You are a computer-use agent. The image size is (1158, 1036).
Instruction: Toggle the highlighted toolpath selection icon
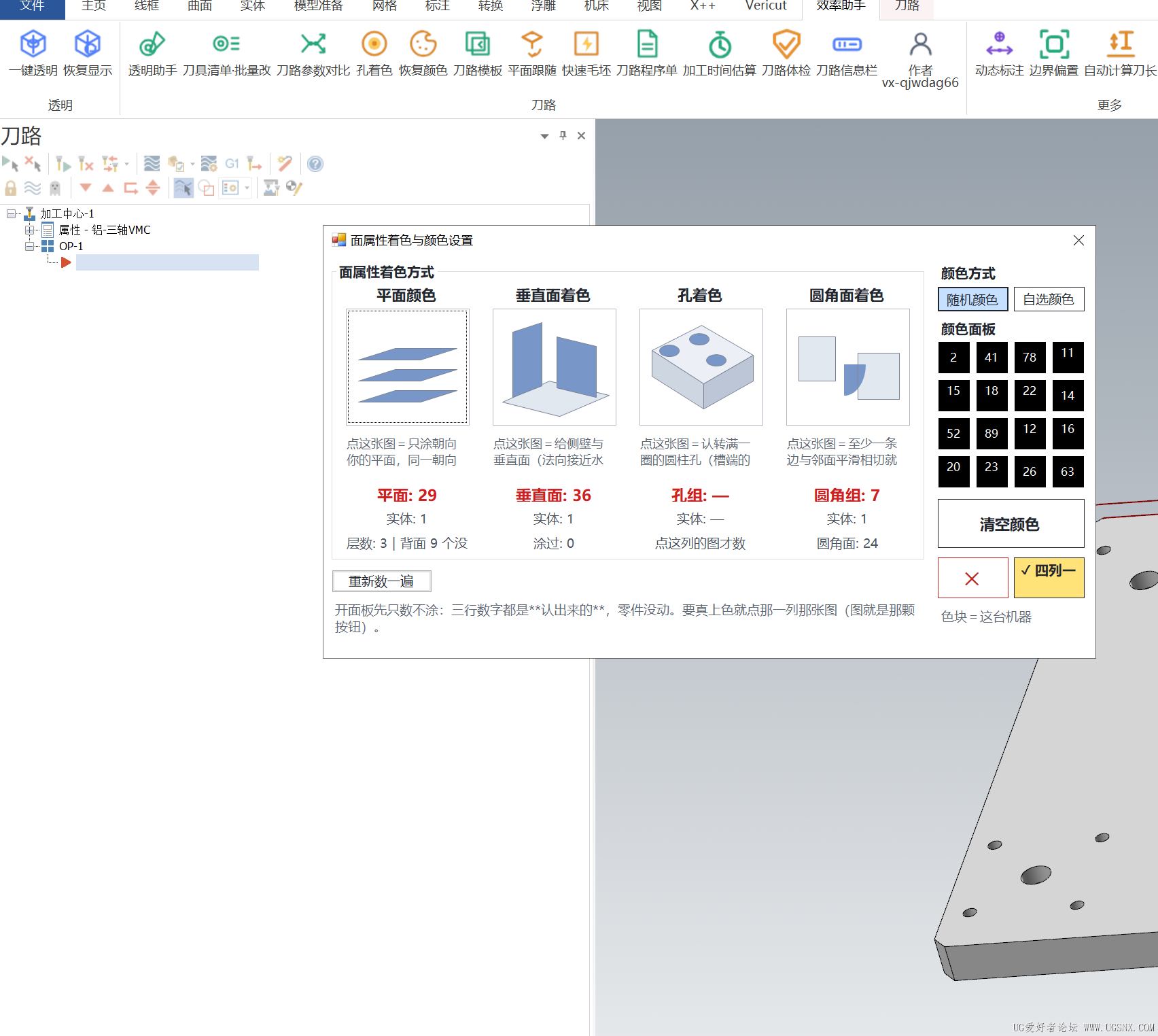coord(183,188)
